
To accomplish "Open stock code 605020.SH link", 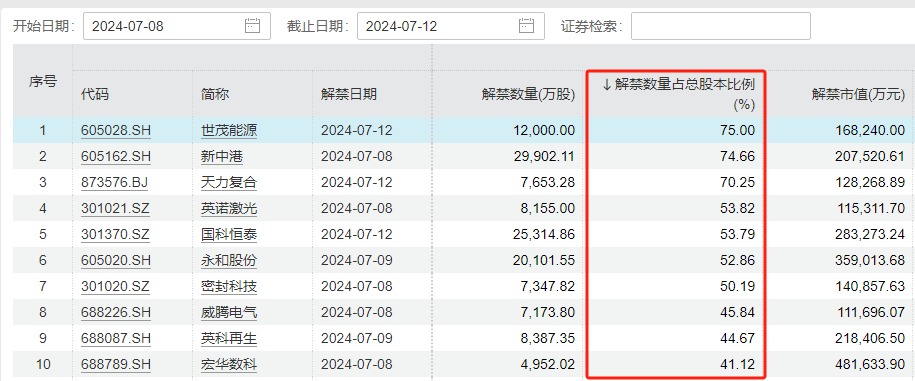I will [116, 260].
